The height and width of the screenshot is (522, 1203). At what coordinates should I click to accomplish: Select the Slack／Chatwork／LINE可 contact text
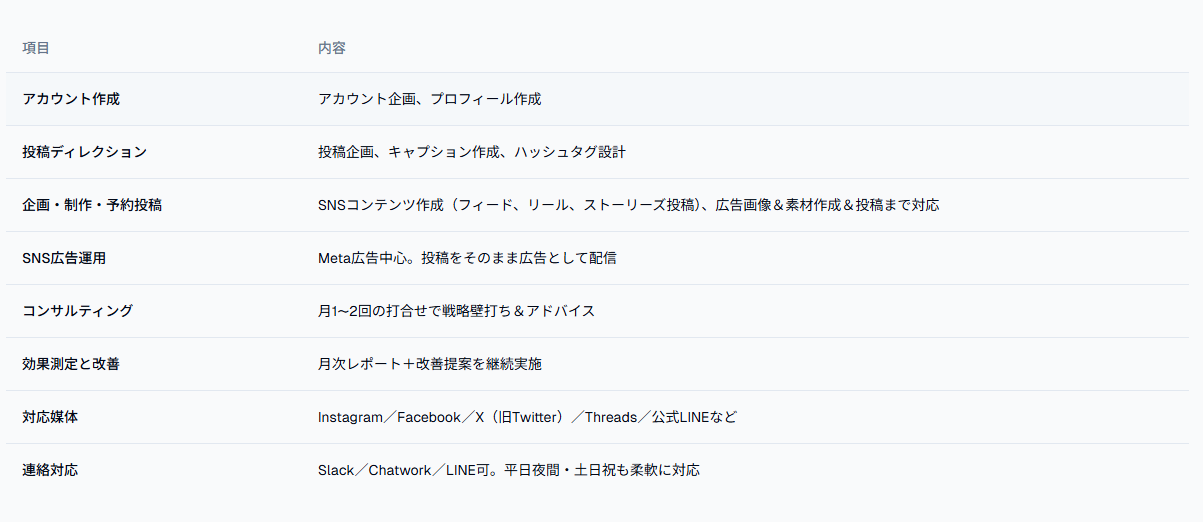pos(403,470)
